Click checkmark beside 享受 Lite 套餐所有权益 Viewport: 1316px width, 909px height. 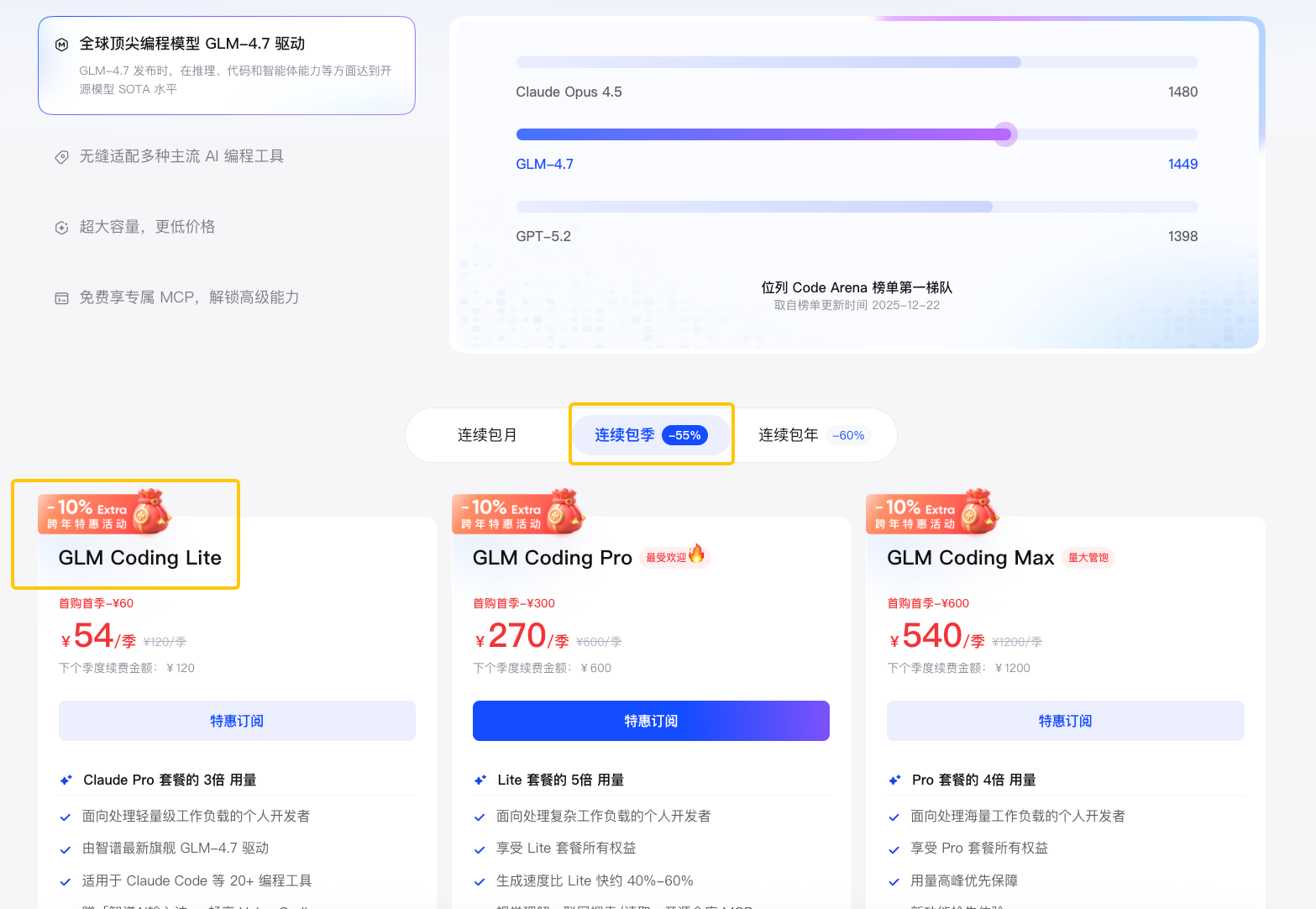click(480, 849)
